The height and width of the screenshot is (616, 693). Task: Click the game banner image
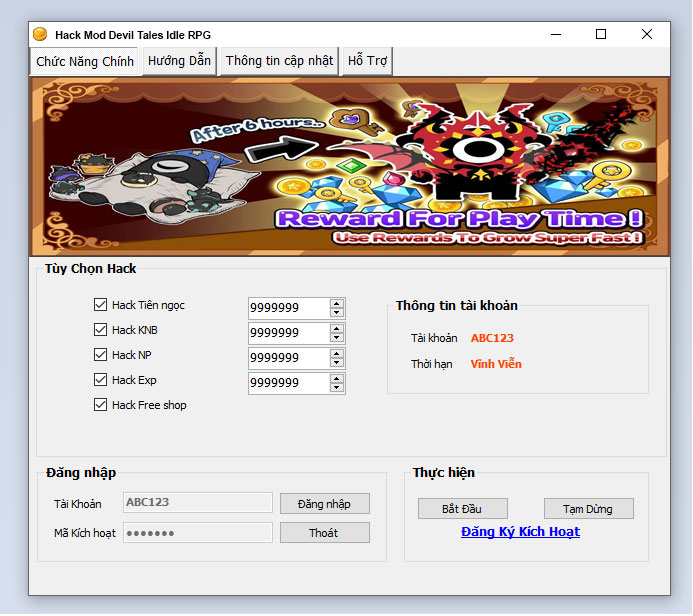[350, 167]
